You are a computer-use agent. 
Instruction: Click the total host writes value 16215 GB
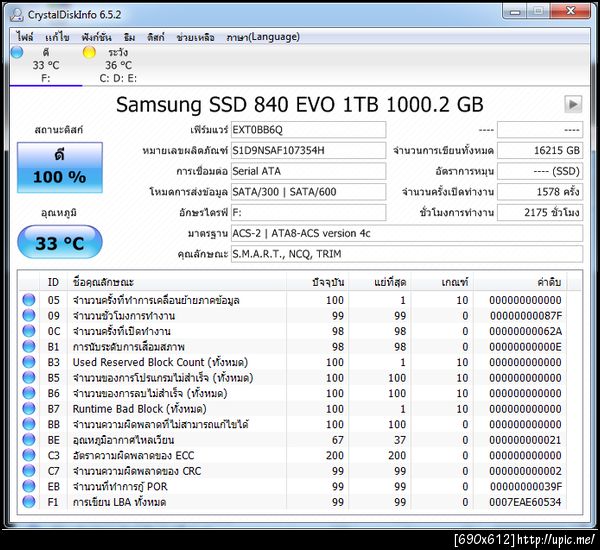[540, 150]
